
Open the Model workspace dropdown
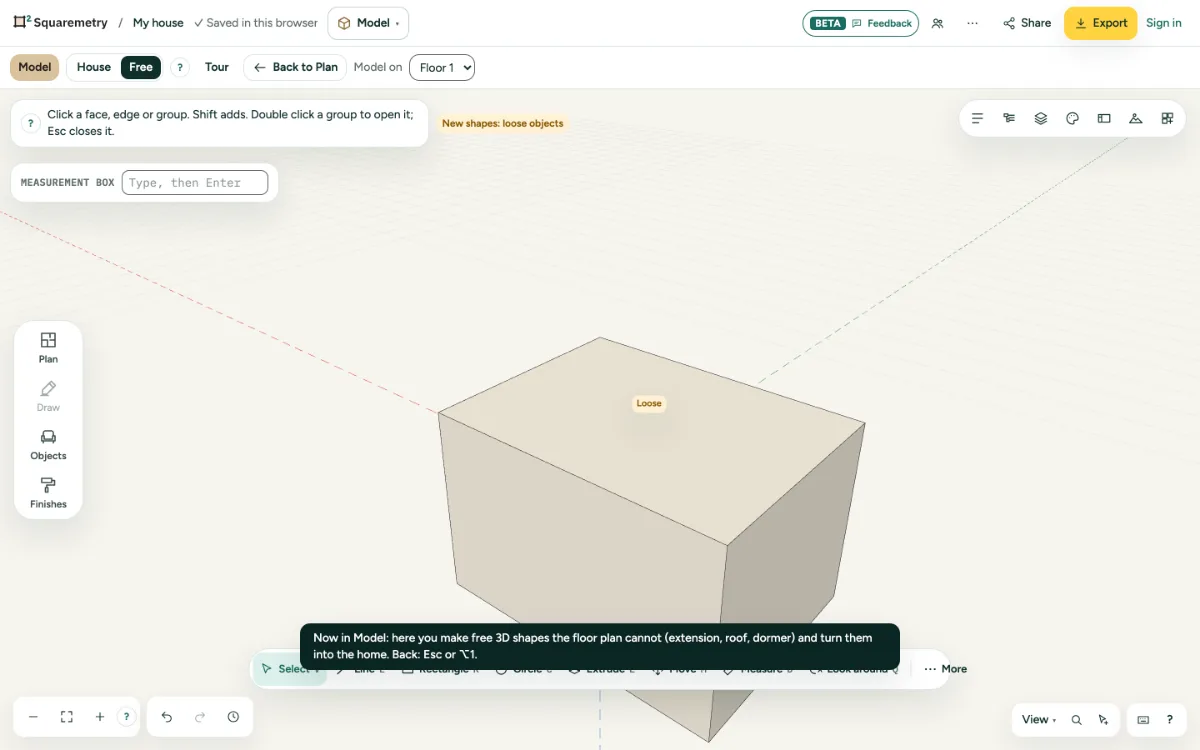pos(368,23)
